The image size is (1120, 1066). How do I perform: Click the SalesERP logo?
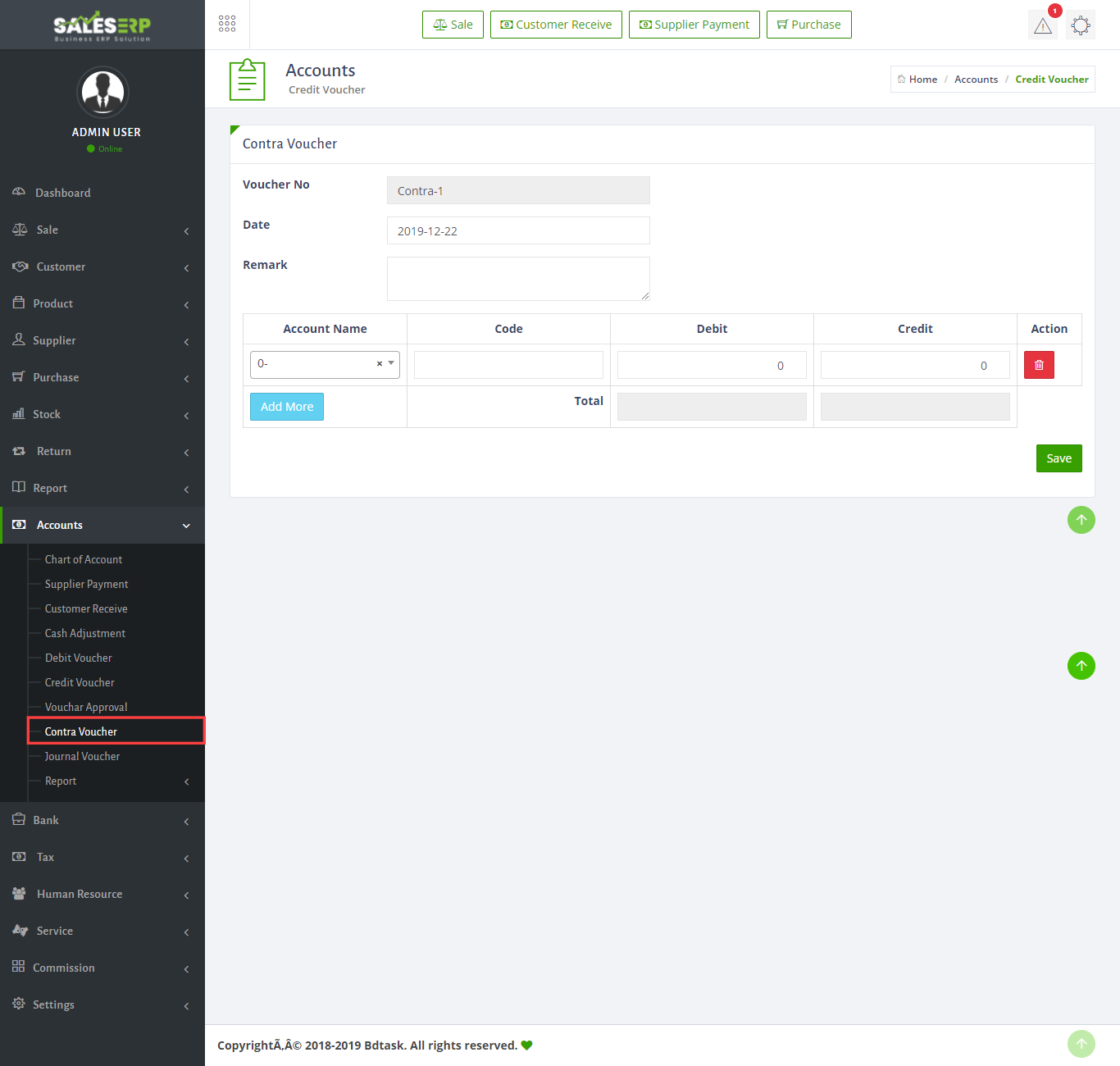[102, 26]
